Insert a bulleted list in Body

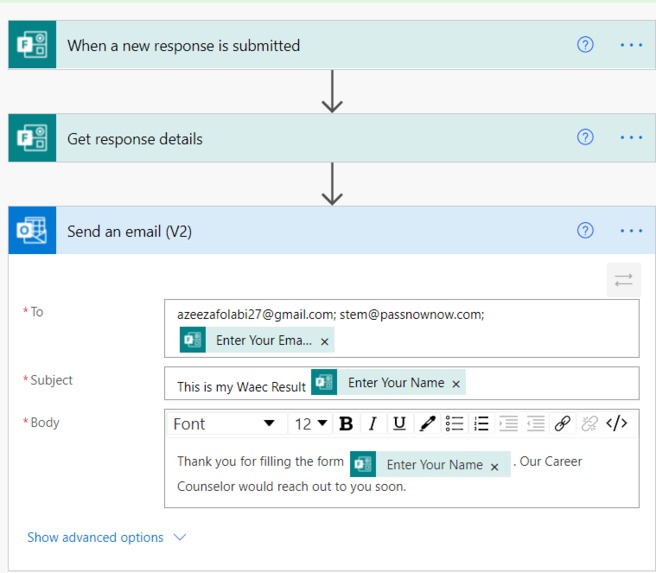click(x=454, y=424)
